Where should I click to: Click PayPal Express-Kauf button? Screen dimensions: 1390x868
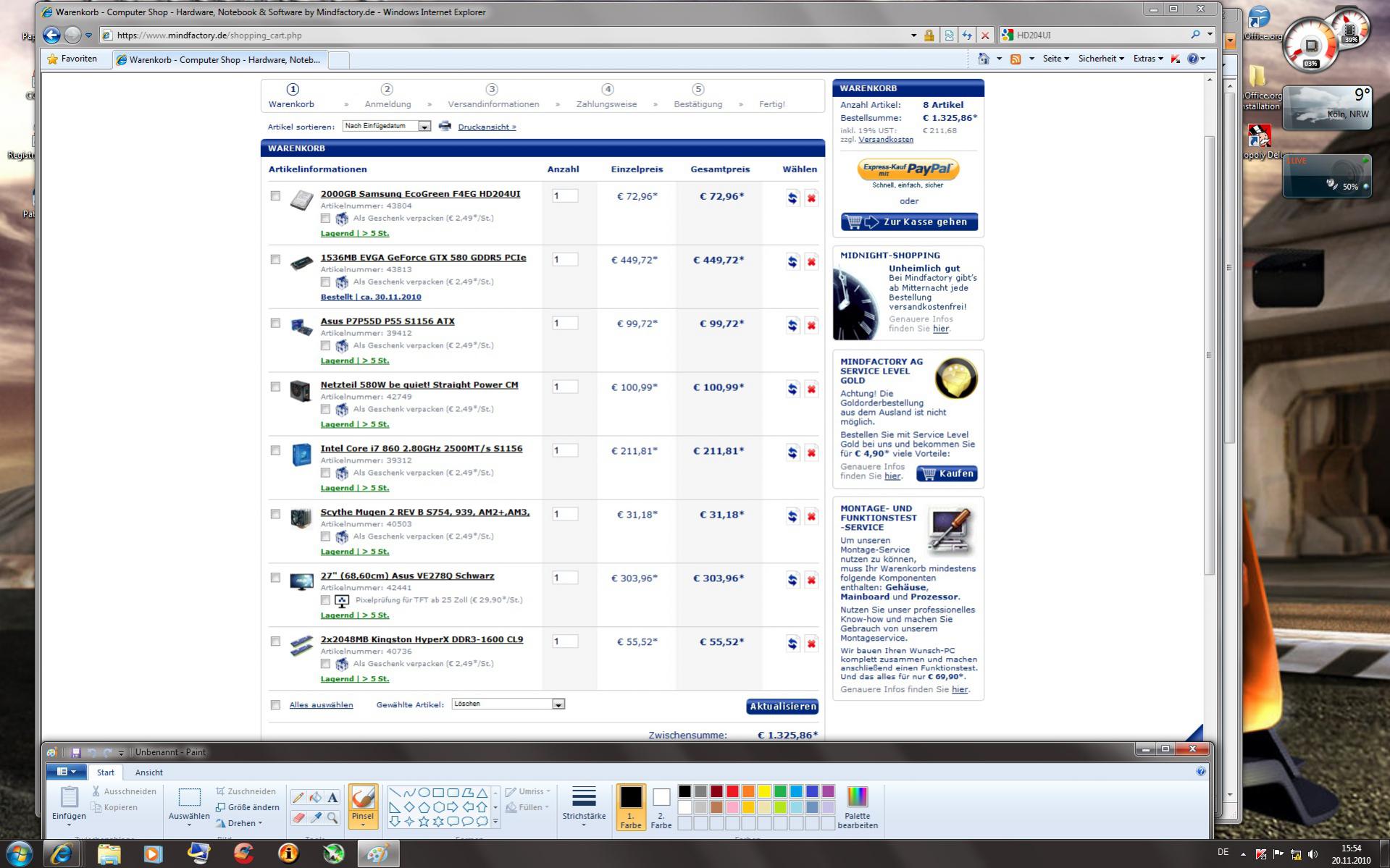click(x=908, y=169)
